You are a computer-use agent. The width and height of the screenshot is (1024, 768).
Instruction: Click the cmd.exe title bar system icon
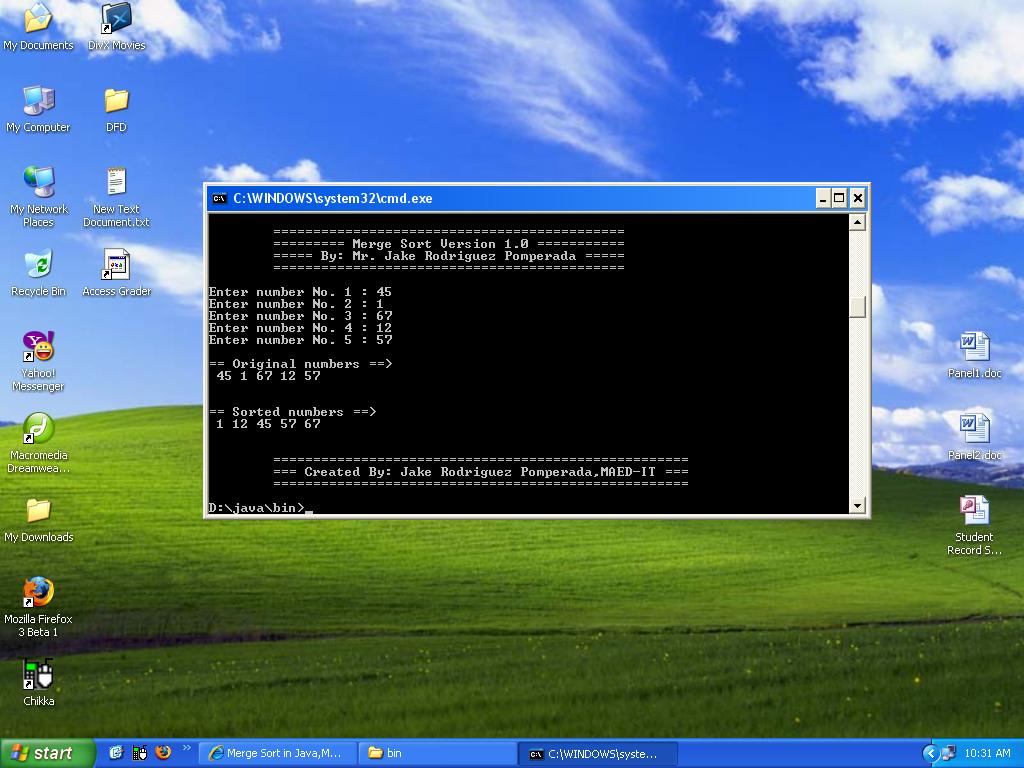[x=219, y=199]
